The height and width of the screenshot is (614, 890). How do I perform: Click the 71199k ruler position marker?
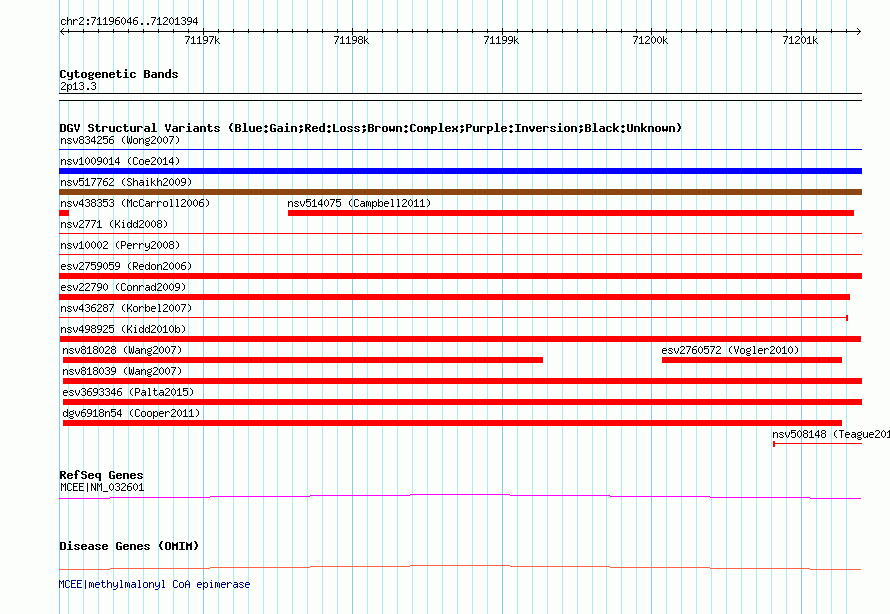500,40
